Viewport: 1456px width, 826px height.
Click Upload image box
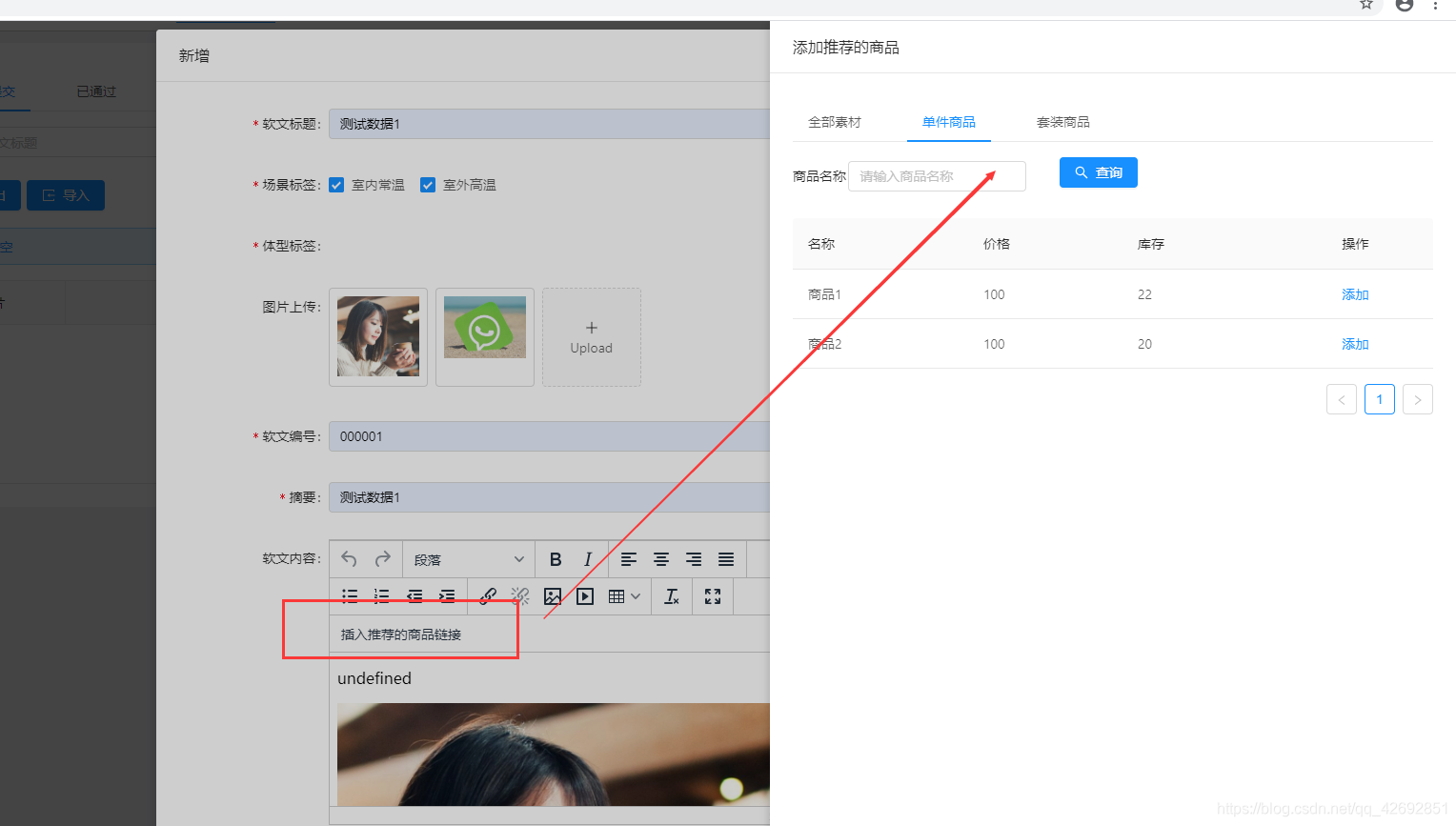tap(592, 337)
